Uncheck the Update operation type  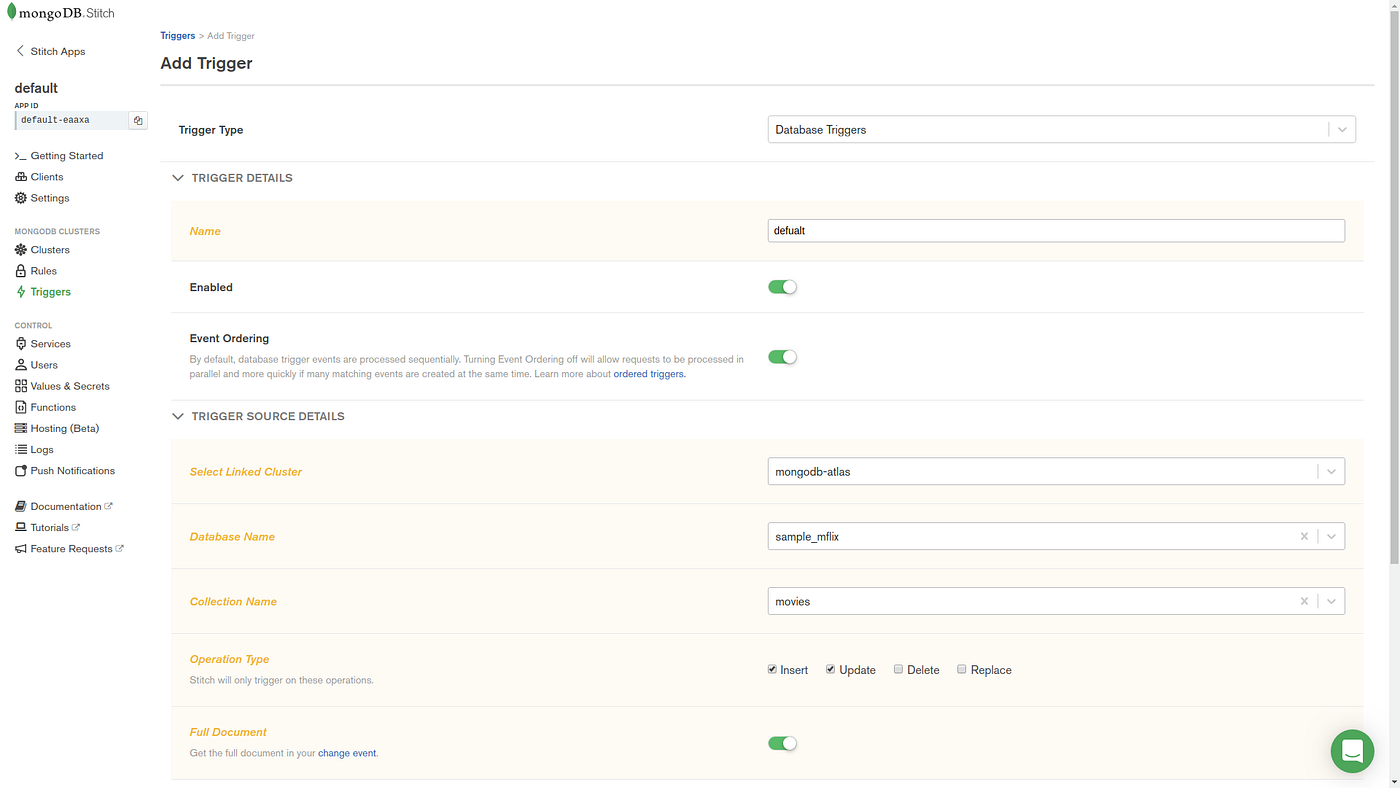coord(829,668)
